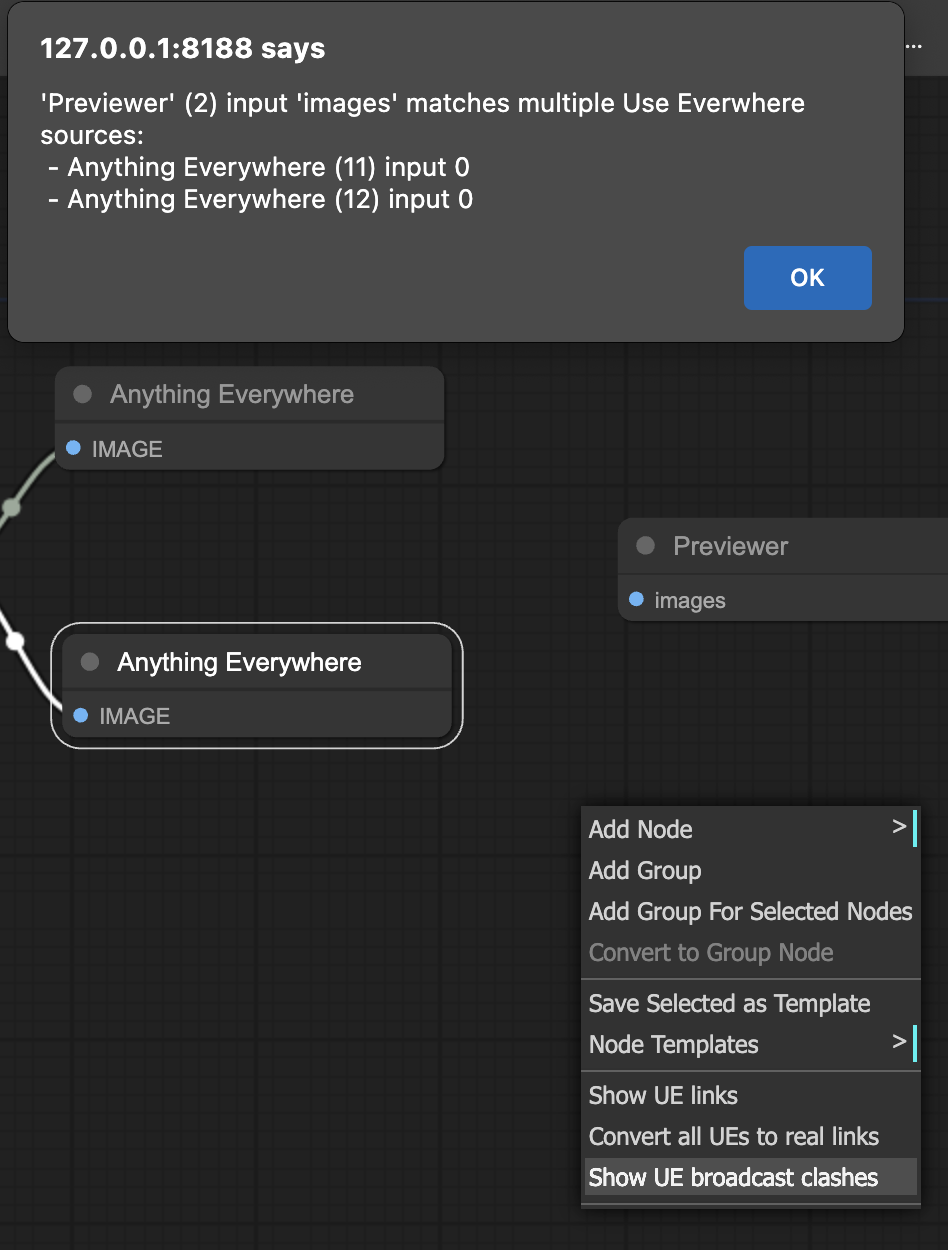
Task: Click the IMAGE input slot on selected node
Action: 81,715
